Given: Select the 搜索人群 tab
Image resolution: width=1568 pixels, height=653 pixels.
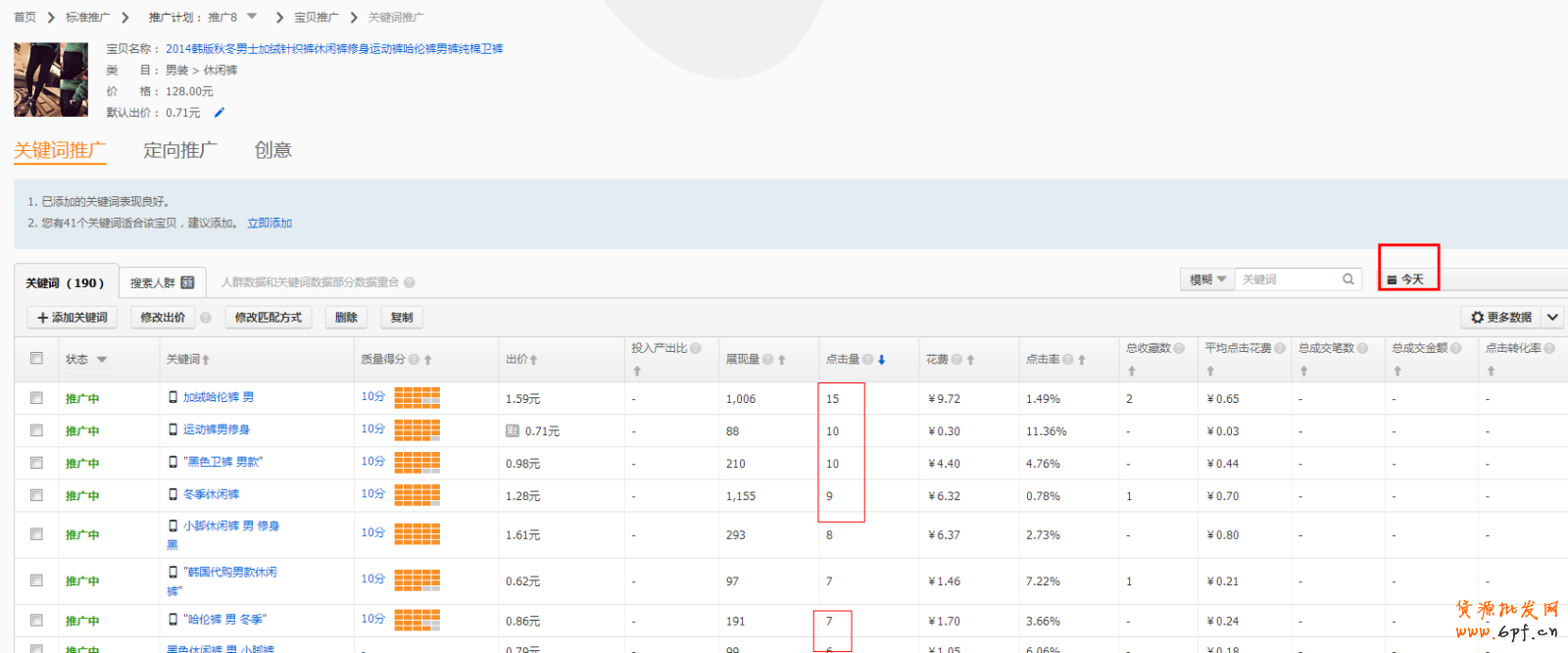Looking at the screenshot, I should 163,282.
